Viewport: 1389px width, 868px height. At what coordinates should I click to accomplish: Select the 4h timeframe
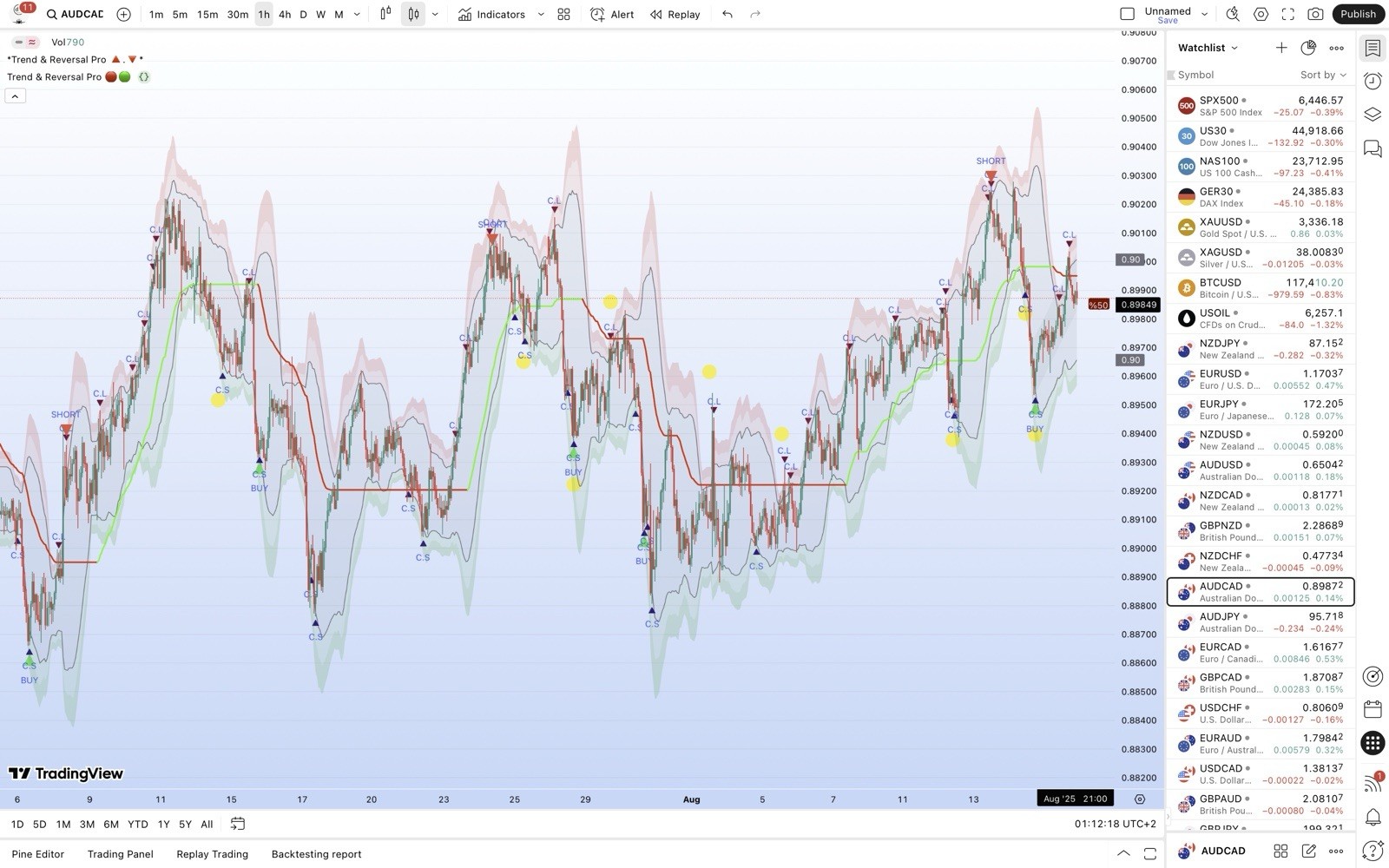click(x=285, y=14)
